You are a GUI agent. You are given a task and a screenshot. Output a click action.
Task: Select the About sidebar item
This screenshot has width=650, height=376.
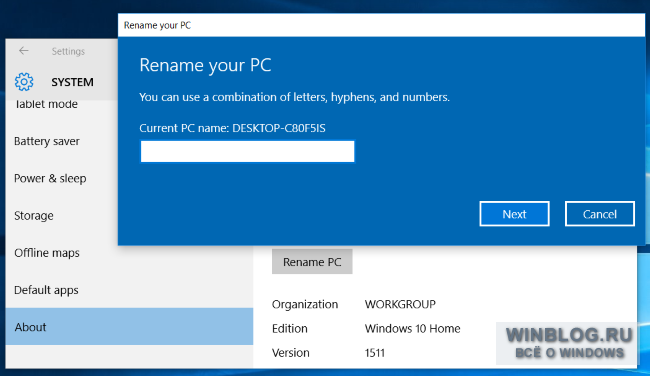coord(129,327)
